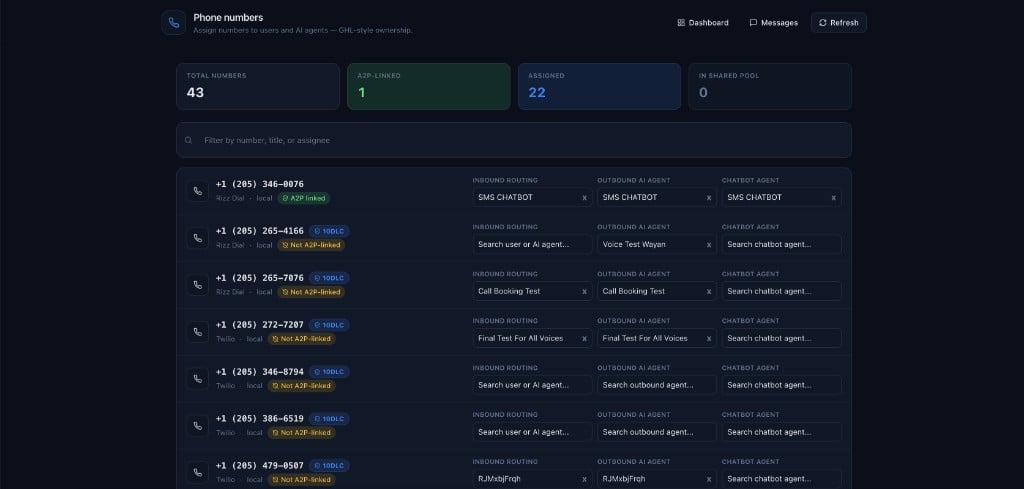
Task: Clear Final Test For All Voices inbound routing
Action: pos(584,339)
